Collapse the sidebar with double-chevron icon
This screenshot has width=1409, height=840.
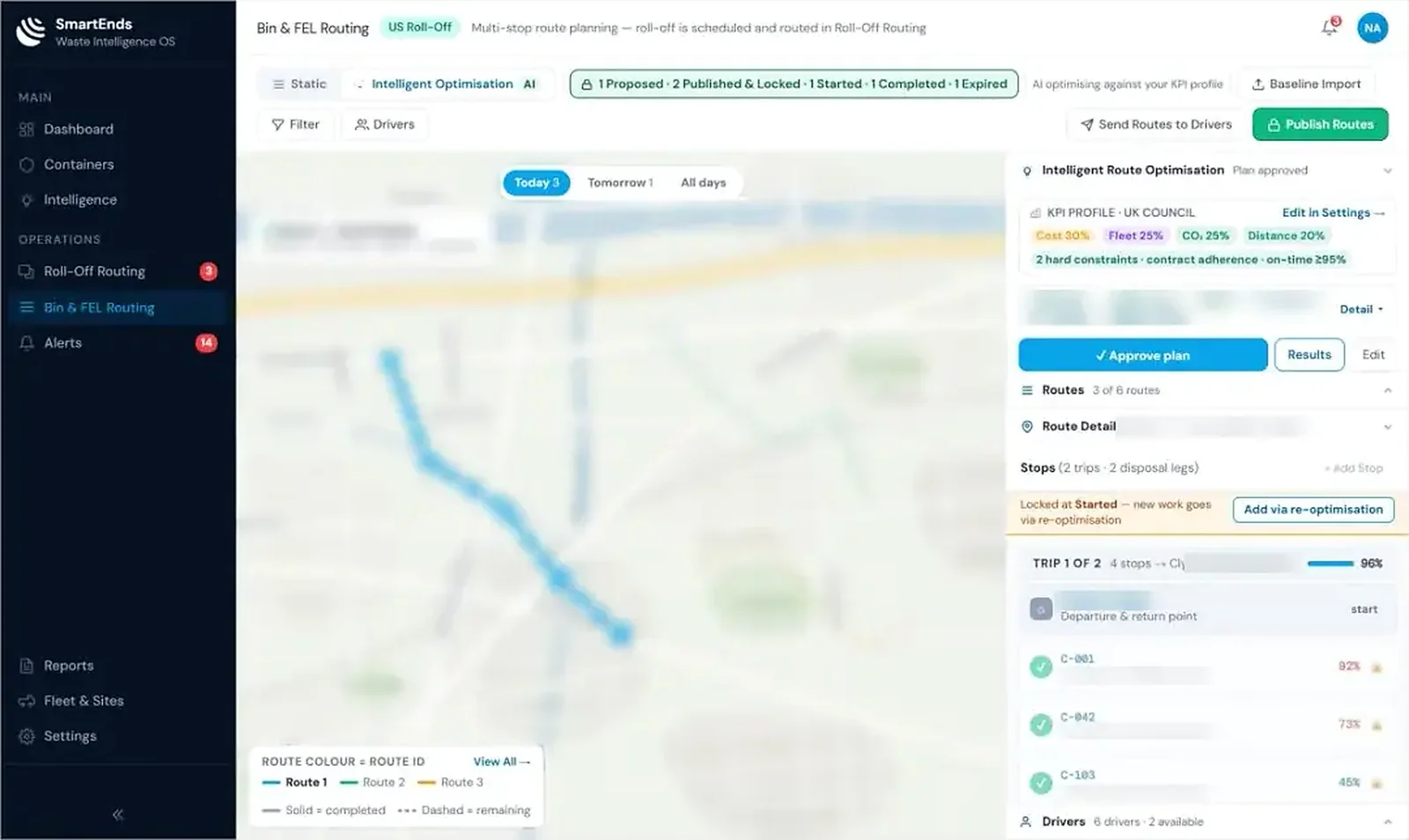pyautogui.click(x=118, y=814)
